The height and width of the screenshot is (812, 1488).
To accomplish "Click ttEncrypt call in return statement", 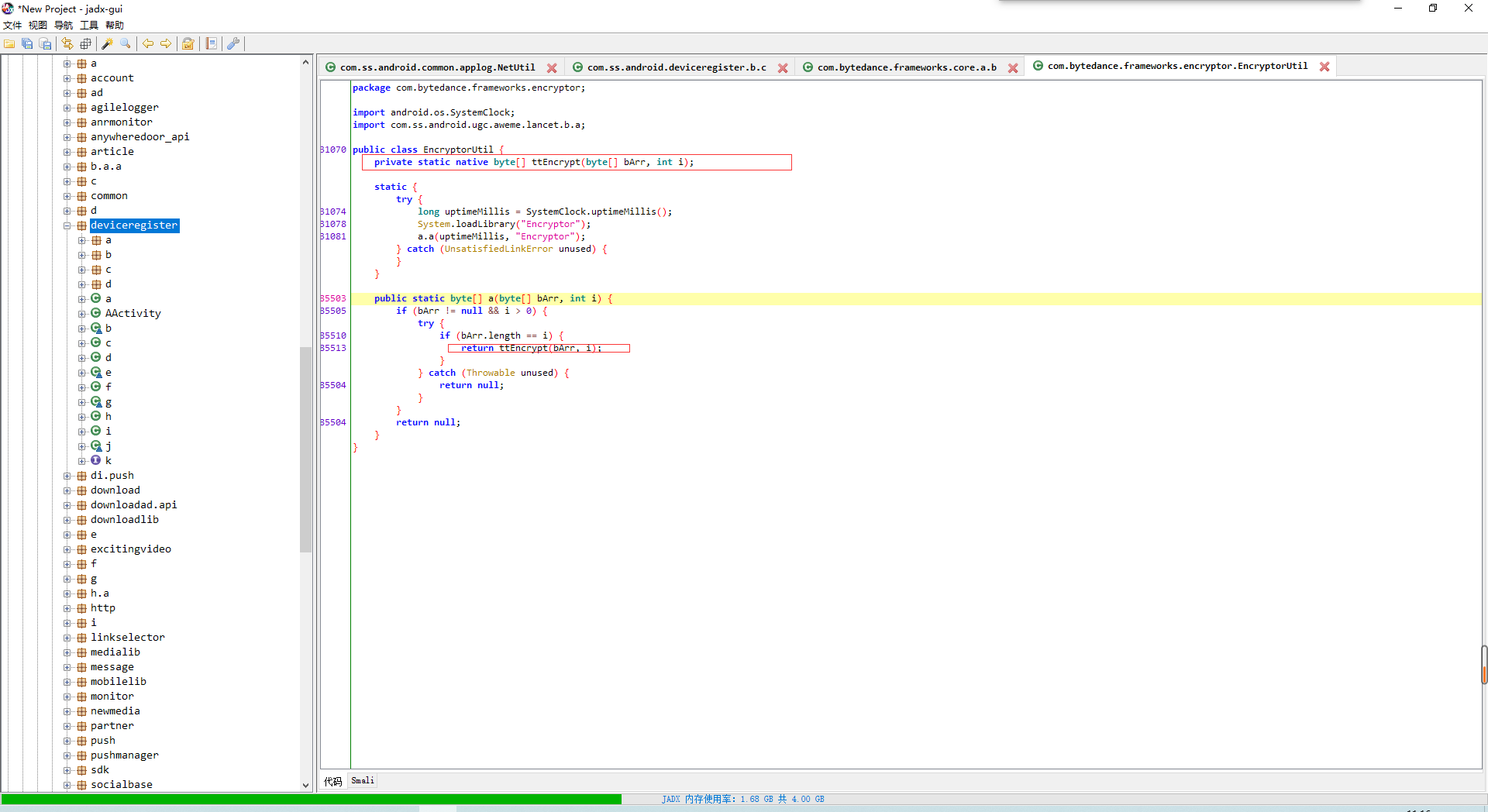I will click(522, 348).
